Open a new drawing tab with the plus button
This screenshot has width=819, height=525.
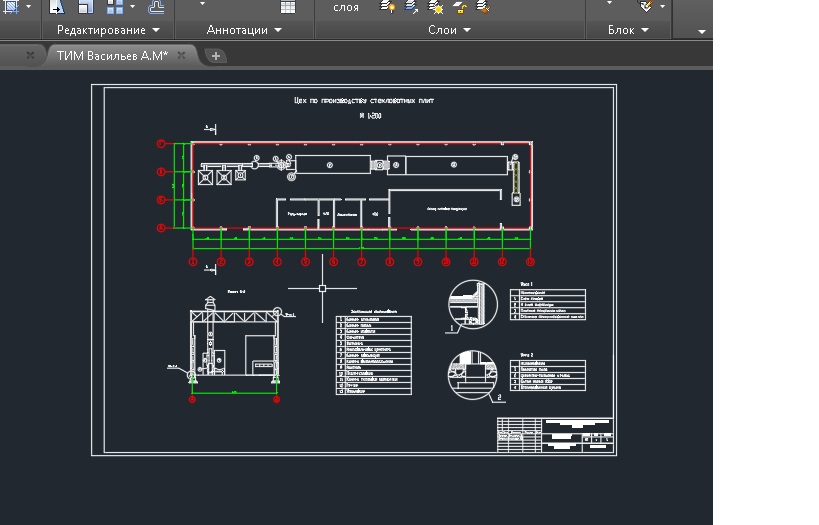click(x=216, y=56)
